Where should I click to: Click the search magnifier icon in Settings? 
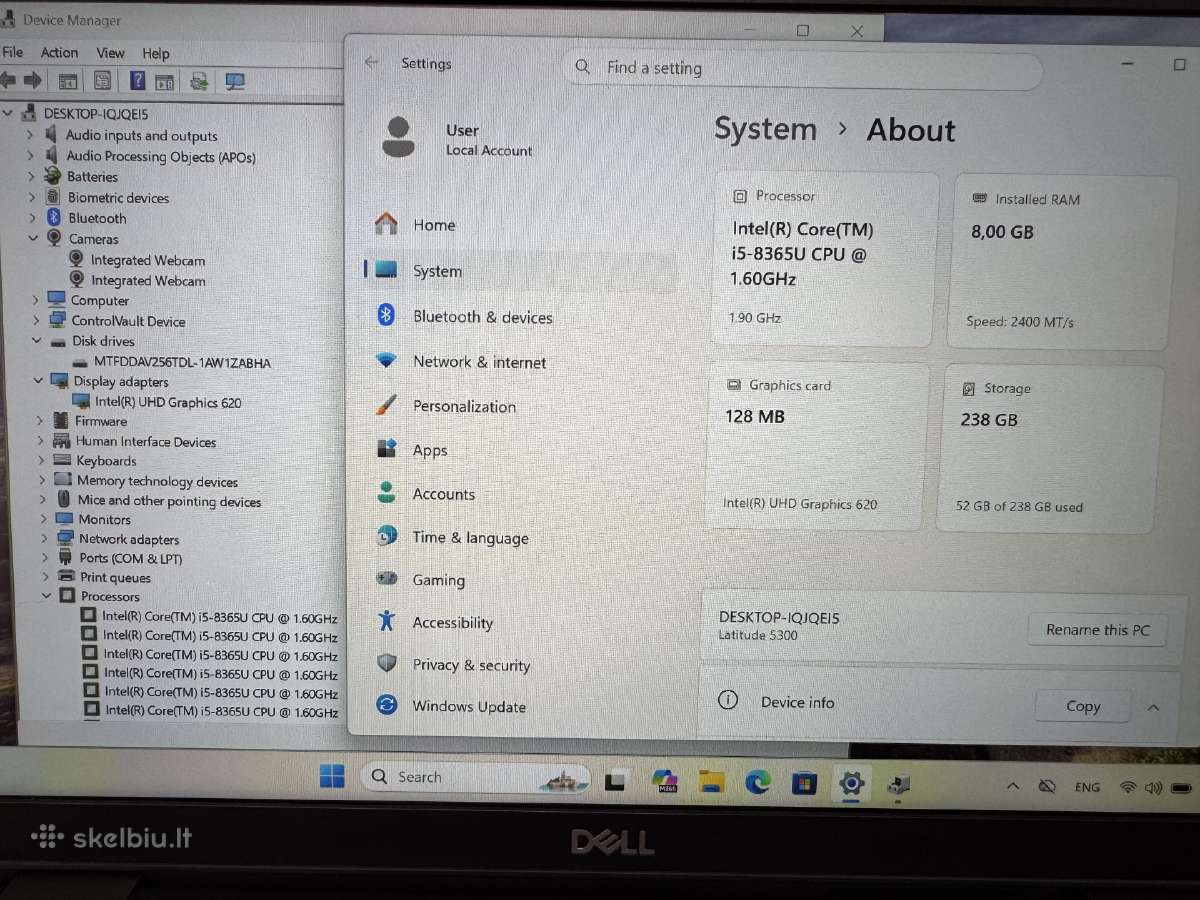coord(582,67)
